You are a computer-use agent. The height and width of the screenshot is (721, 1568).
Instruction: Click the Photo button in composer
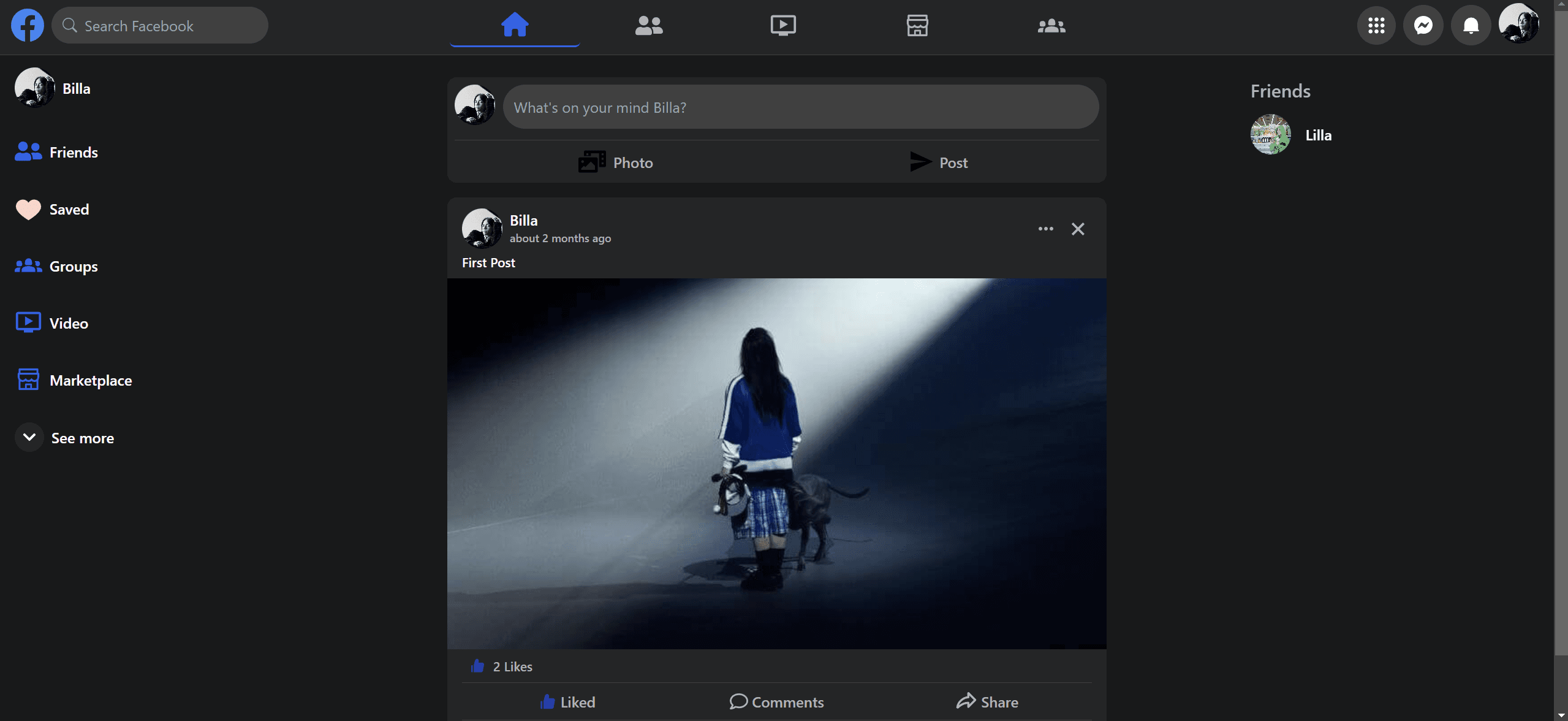click(616, 162)
